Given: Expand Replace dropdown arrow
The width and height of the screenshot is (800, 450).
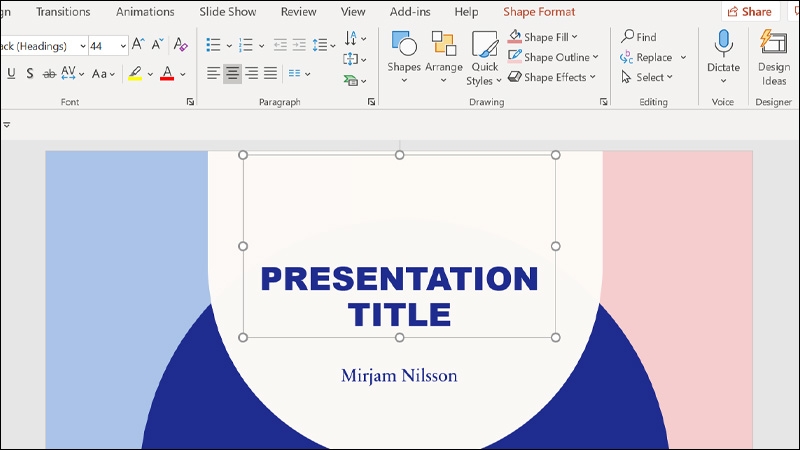Looking at the screenshot, I should tap(683, 58).
